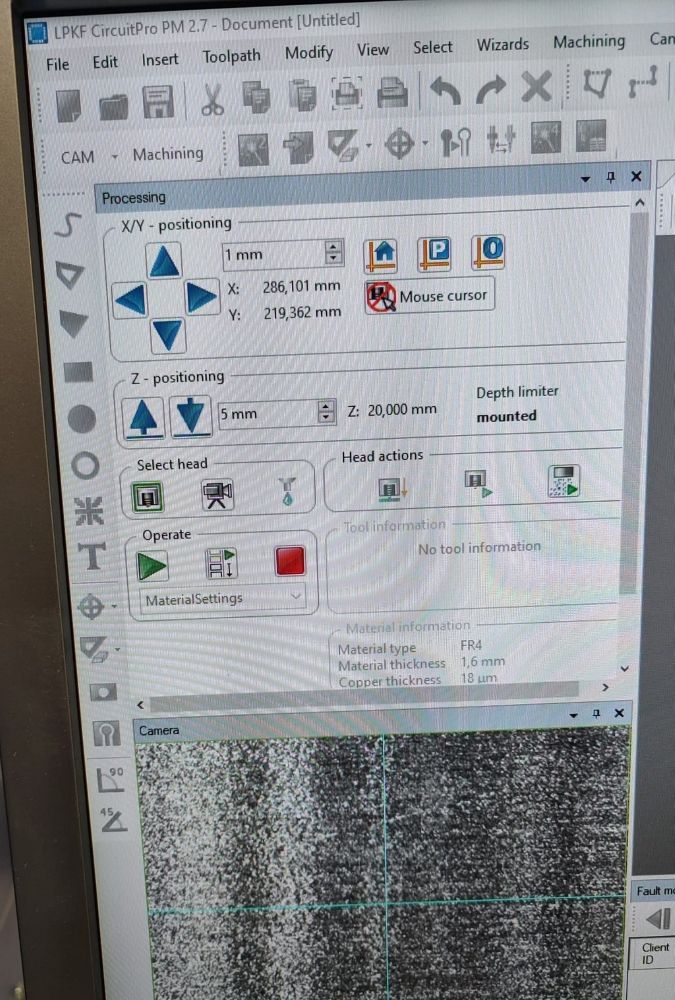Move head up with the Y+ arrow
Screen dimensions: 675x1000
click(164, 261)
